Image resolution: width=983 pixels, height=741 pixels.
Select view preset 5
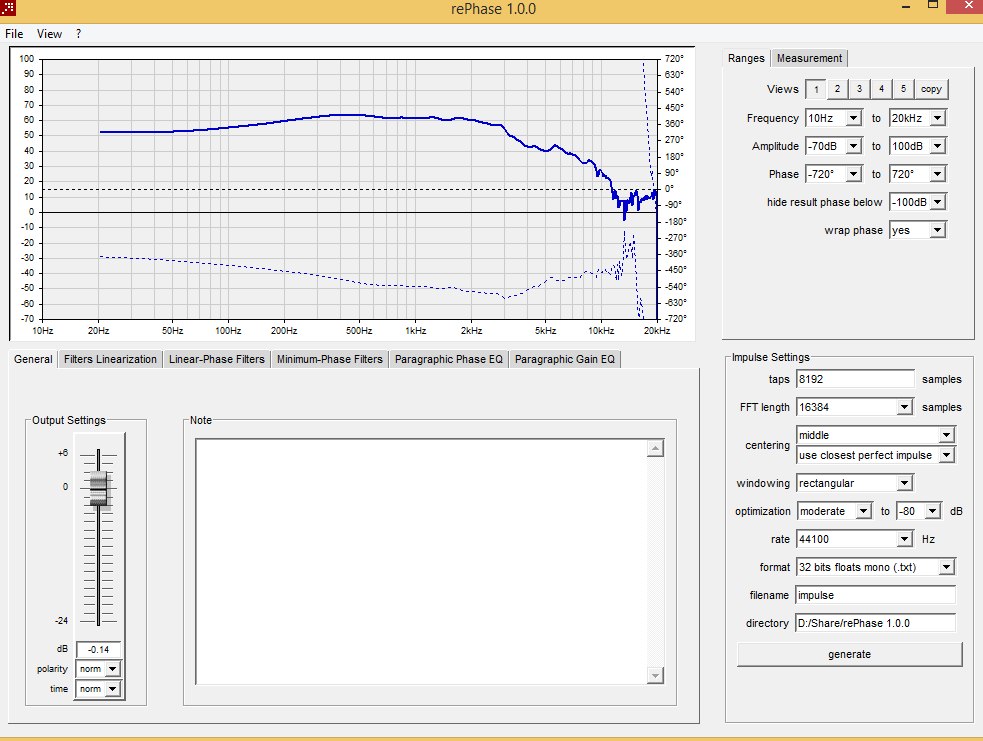(903, 89)
